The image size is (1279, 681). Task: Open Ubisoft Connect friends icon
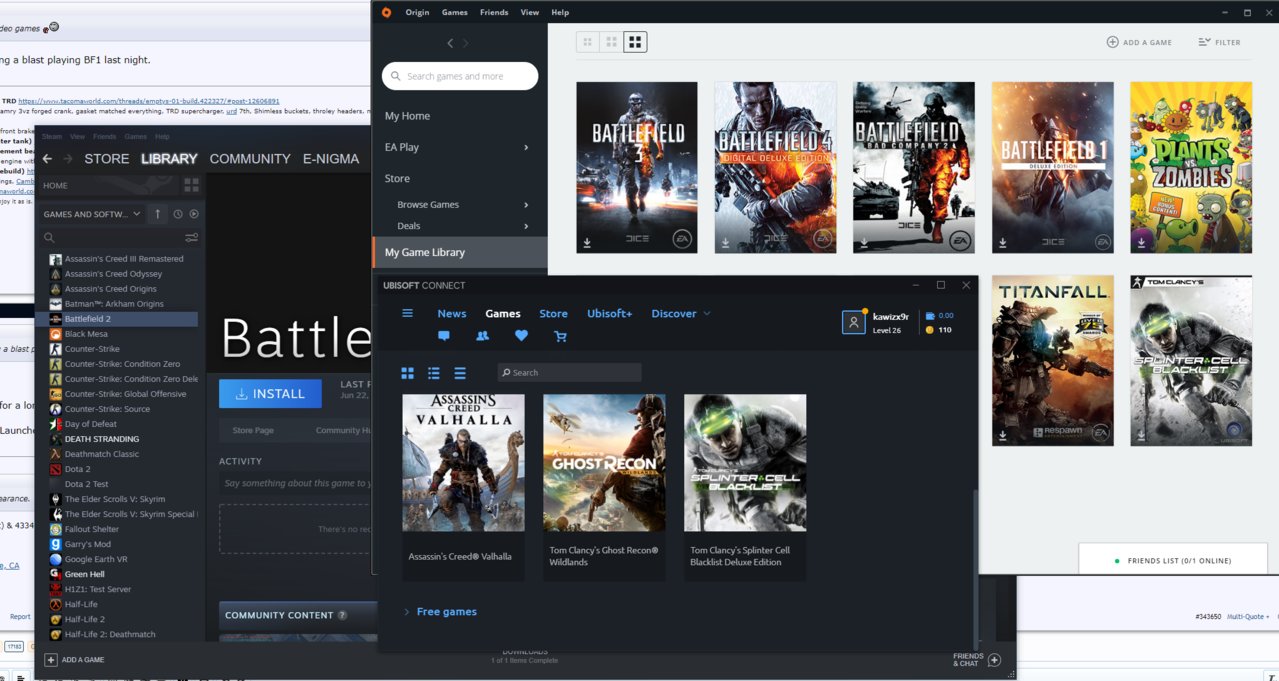[x=482, y=336]
